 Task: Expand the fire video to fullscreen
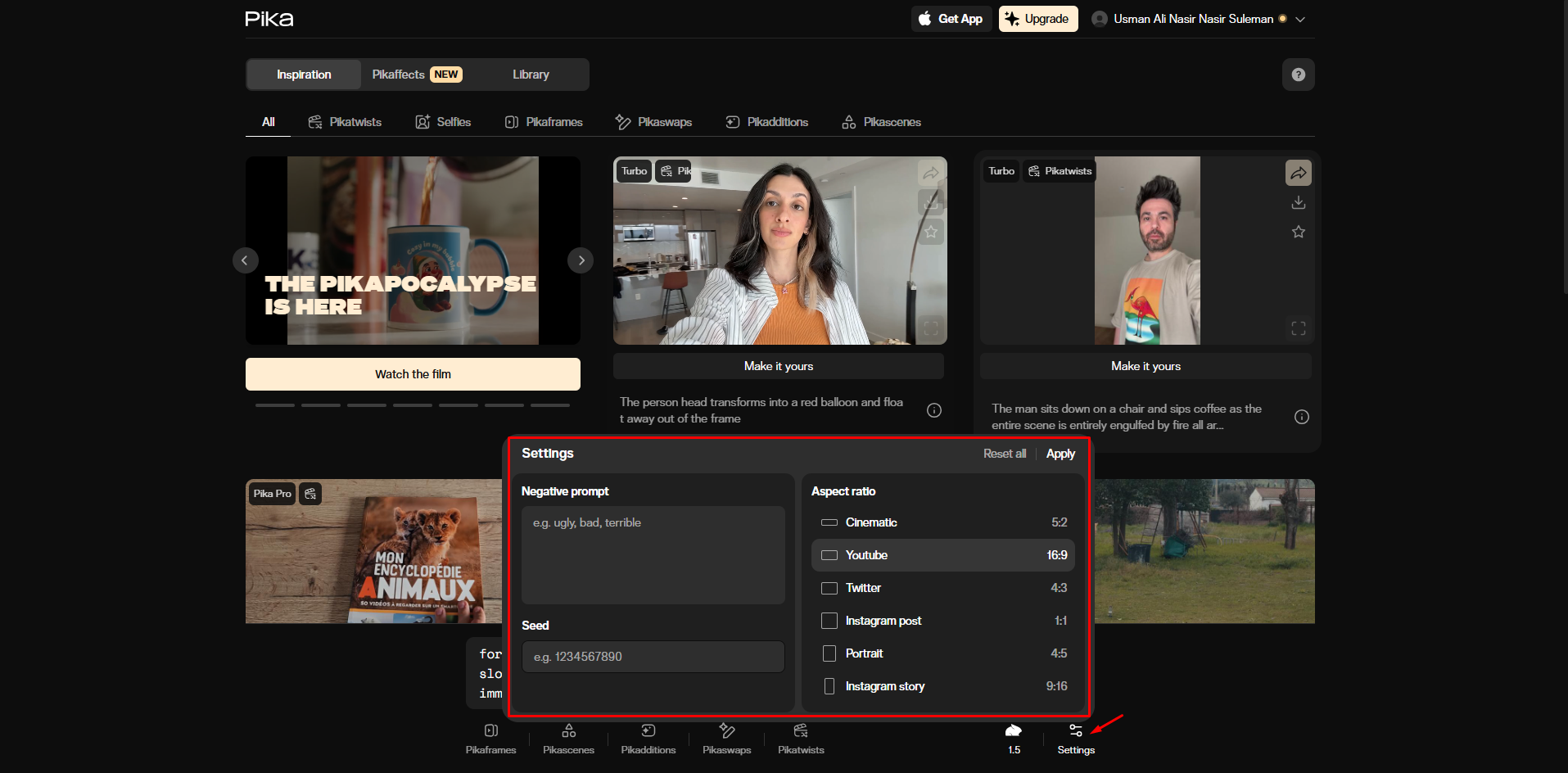pyautogui.click(x=1298, y=328)
